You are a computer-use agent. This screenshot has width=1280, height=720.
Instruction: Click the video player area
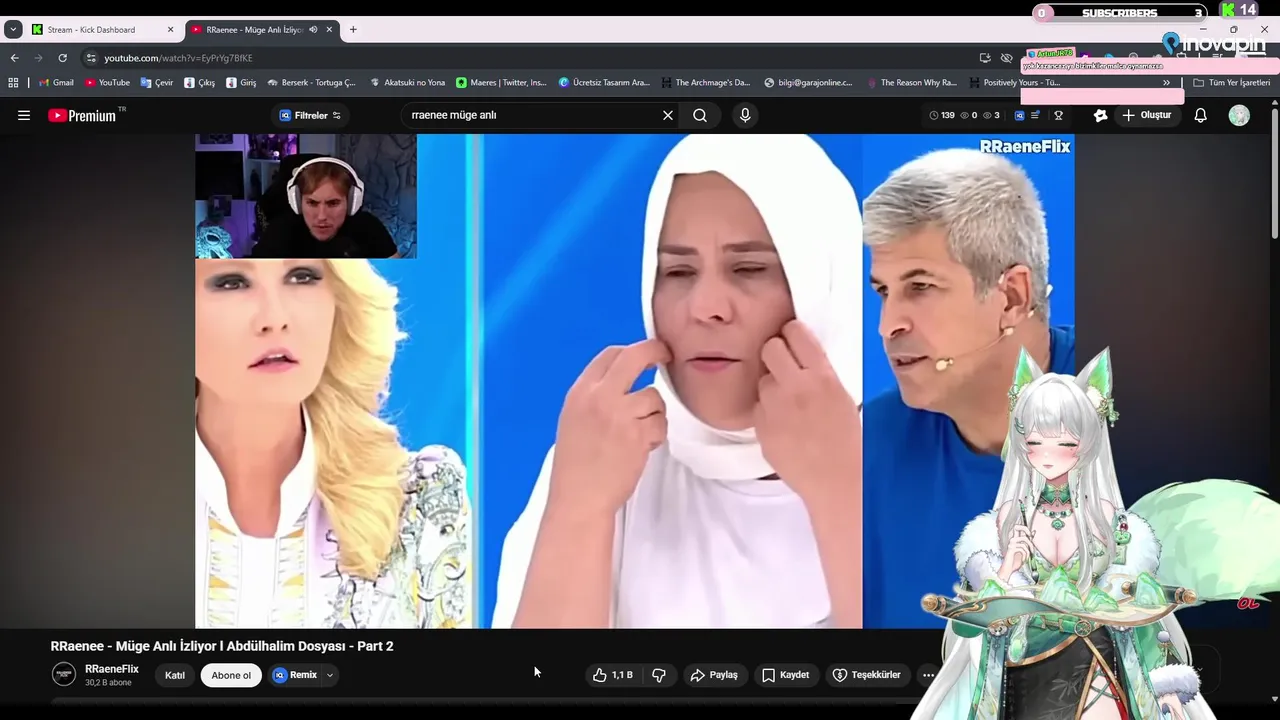pyautogui.click(x=635, y=381)
